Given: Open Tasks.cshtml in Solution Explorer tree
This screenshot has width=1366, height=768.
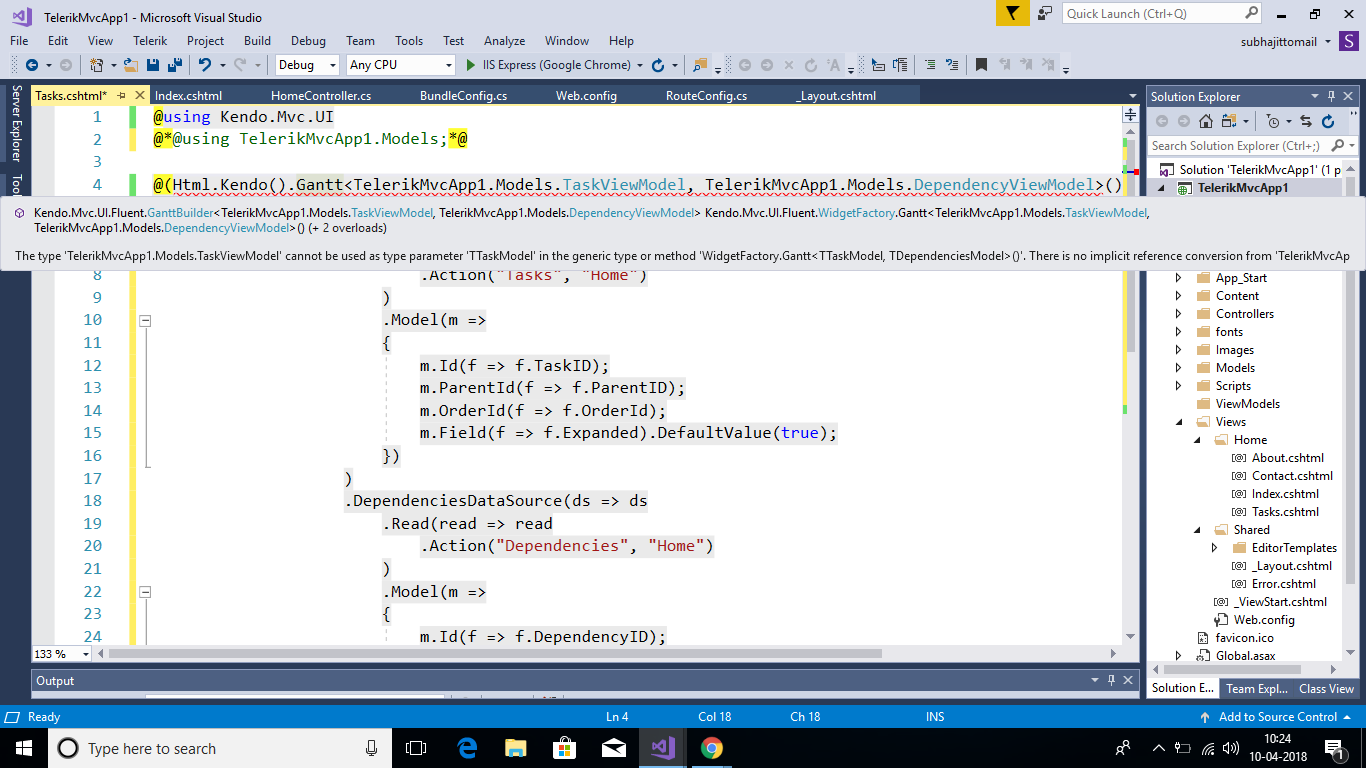Looking at the screenshot, I should coord(1285,512).
